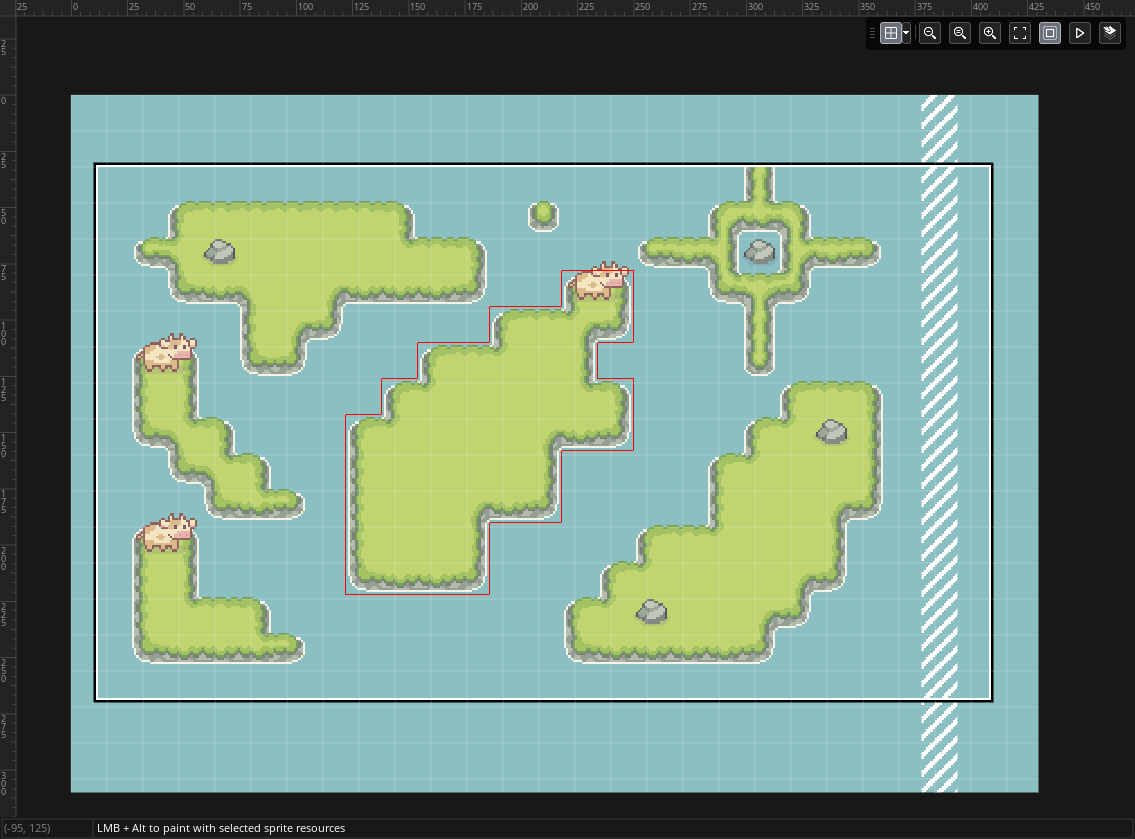Select the tiny round island tile
The height and width of the screenshot is (839, 1135).
click(x=543, y=216)
